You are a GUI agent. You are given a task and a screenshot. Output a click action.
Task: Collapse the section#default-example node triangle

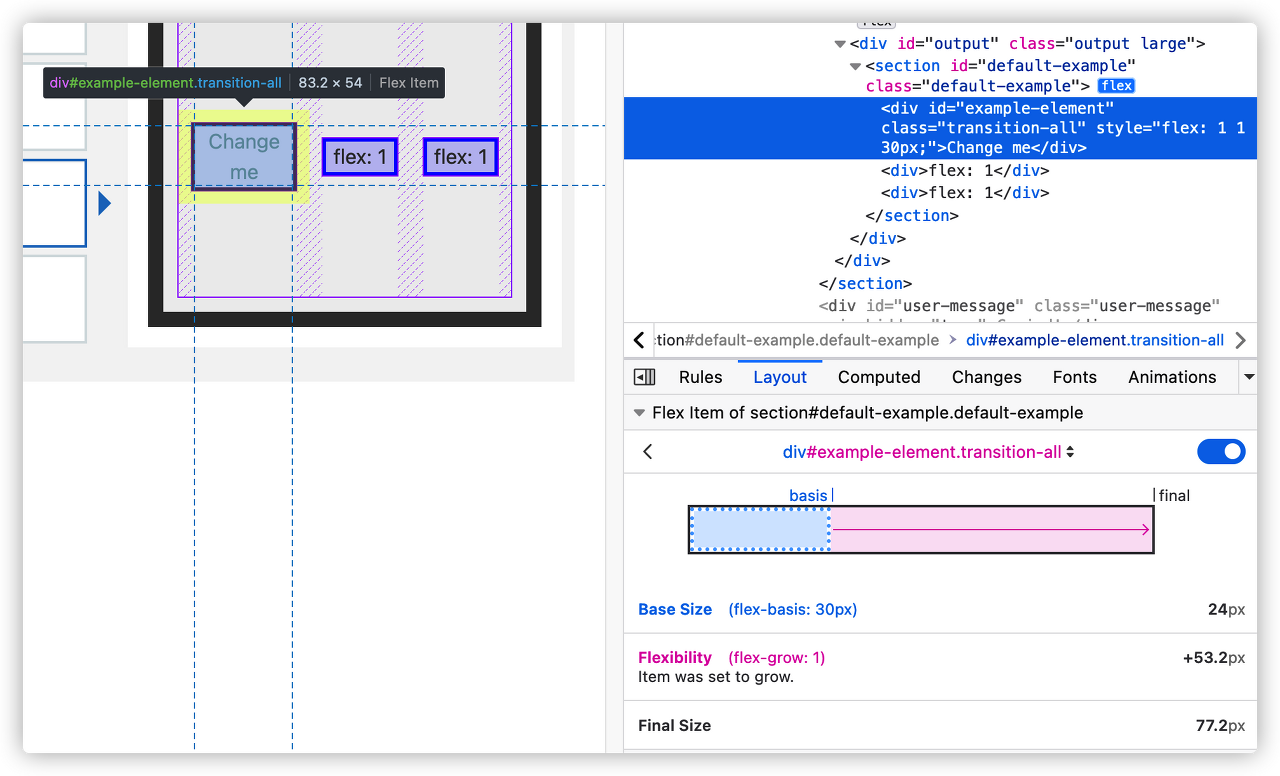click(x=856, y=66)
